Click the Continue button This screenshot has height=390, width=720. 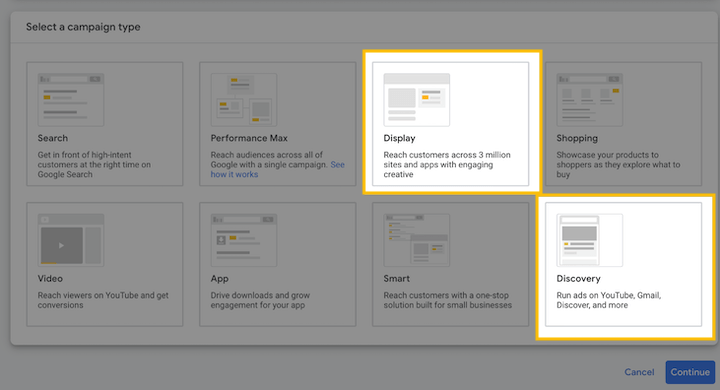click(690, 372)
